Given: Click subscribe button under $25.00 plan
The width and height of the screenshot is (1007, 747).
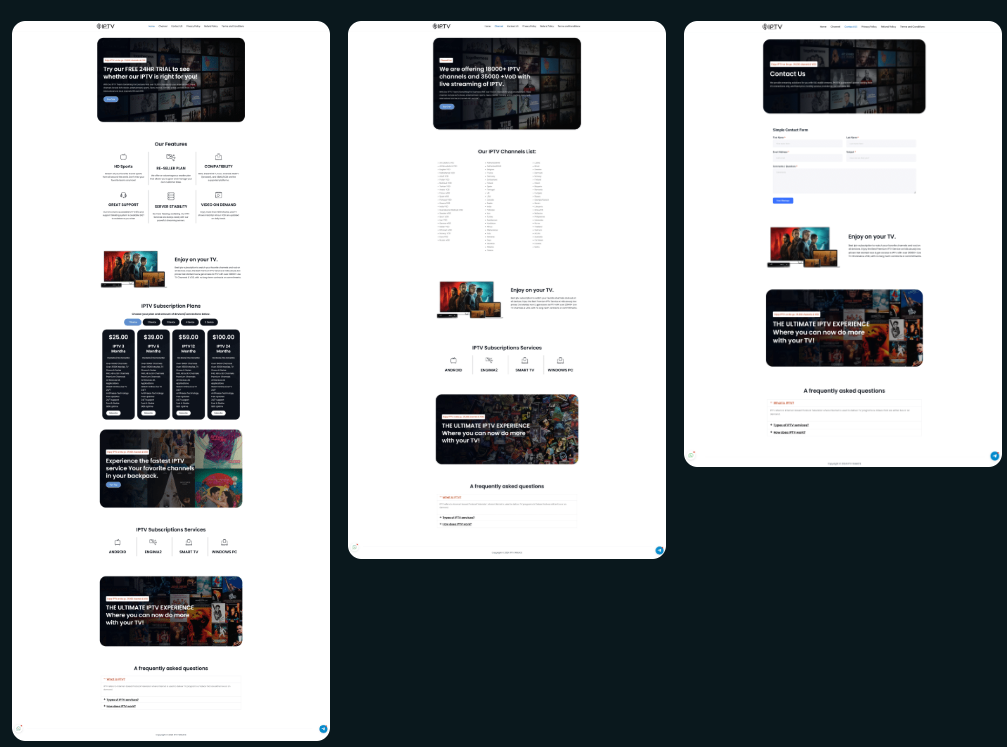Looking at the screenshot, I should 114,412.
